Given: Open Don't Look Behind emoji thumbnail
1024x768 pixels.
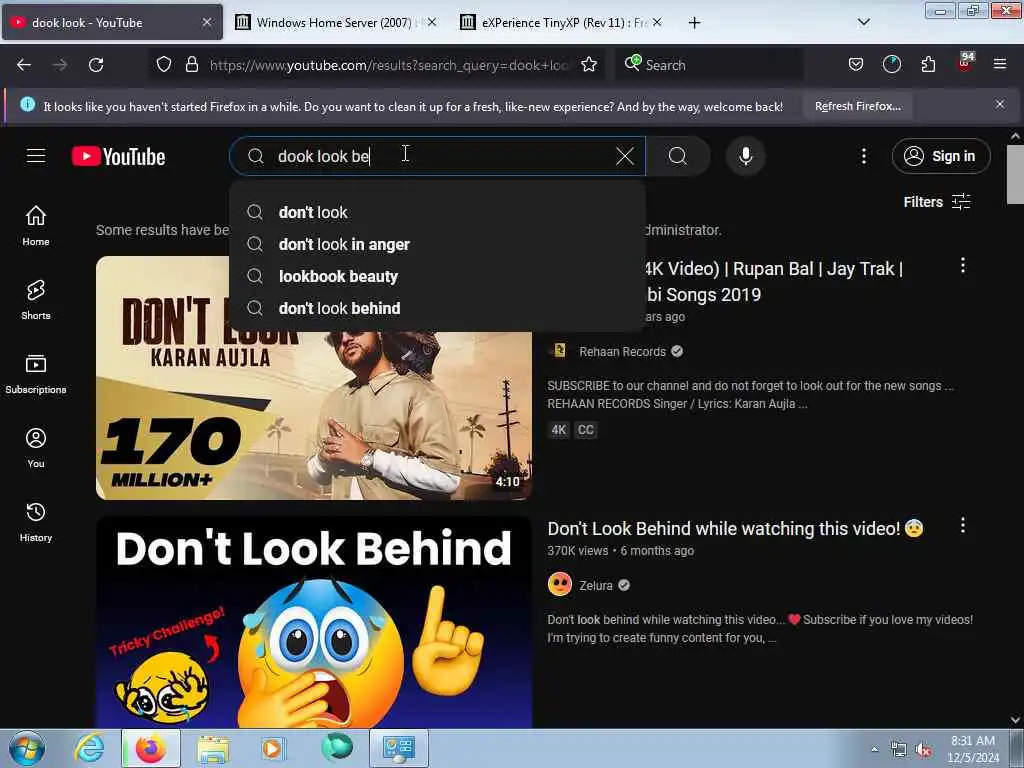Looking at the screenshot, I should click(314, 622).
